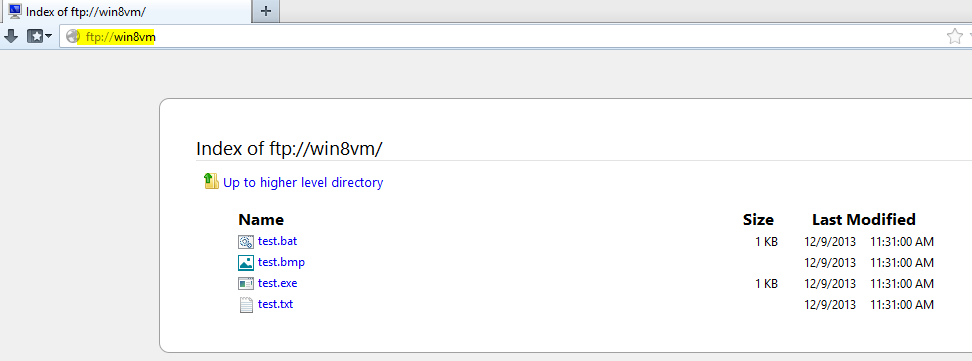Open the bookmarks star menu button
The width and height of the screenshot is (972, 361).
(x=39, y=37)
